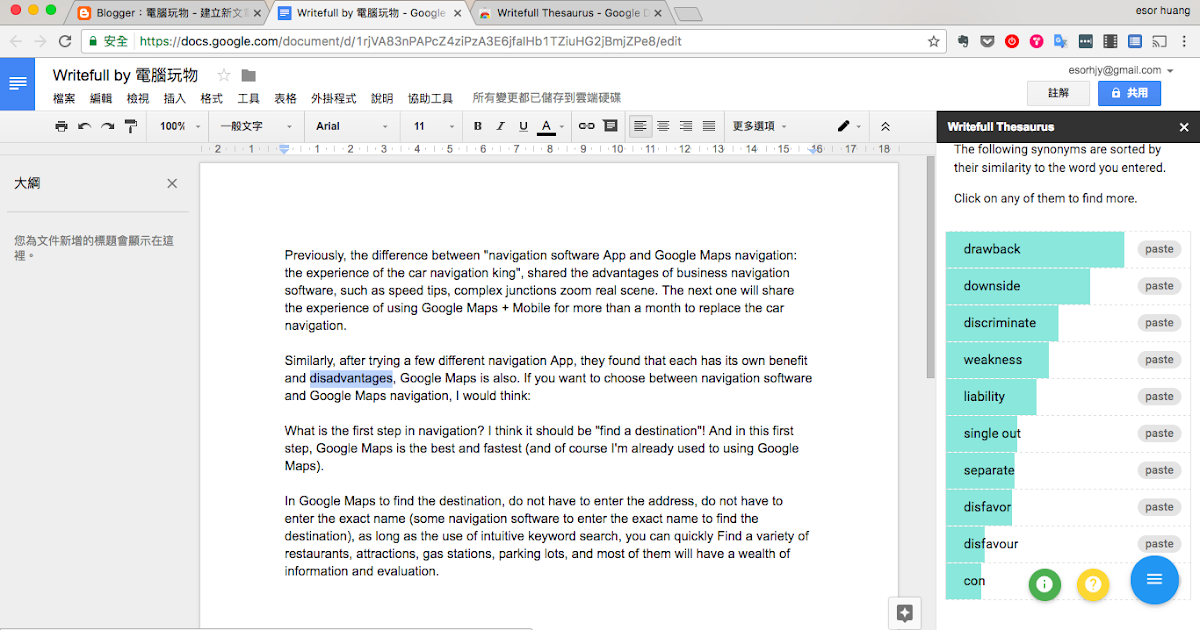Close the Writefull Thesaurus sidebar
The width and height of the screenshot is (1200, 630).
click(1184, 127)
